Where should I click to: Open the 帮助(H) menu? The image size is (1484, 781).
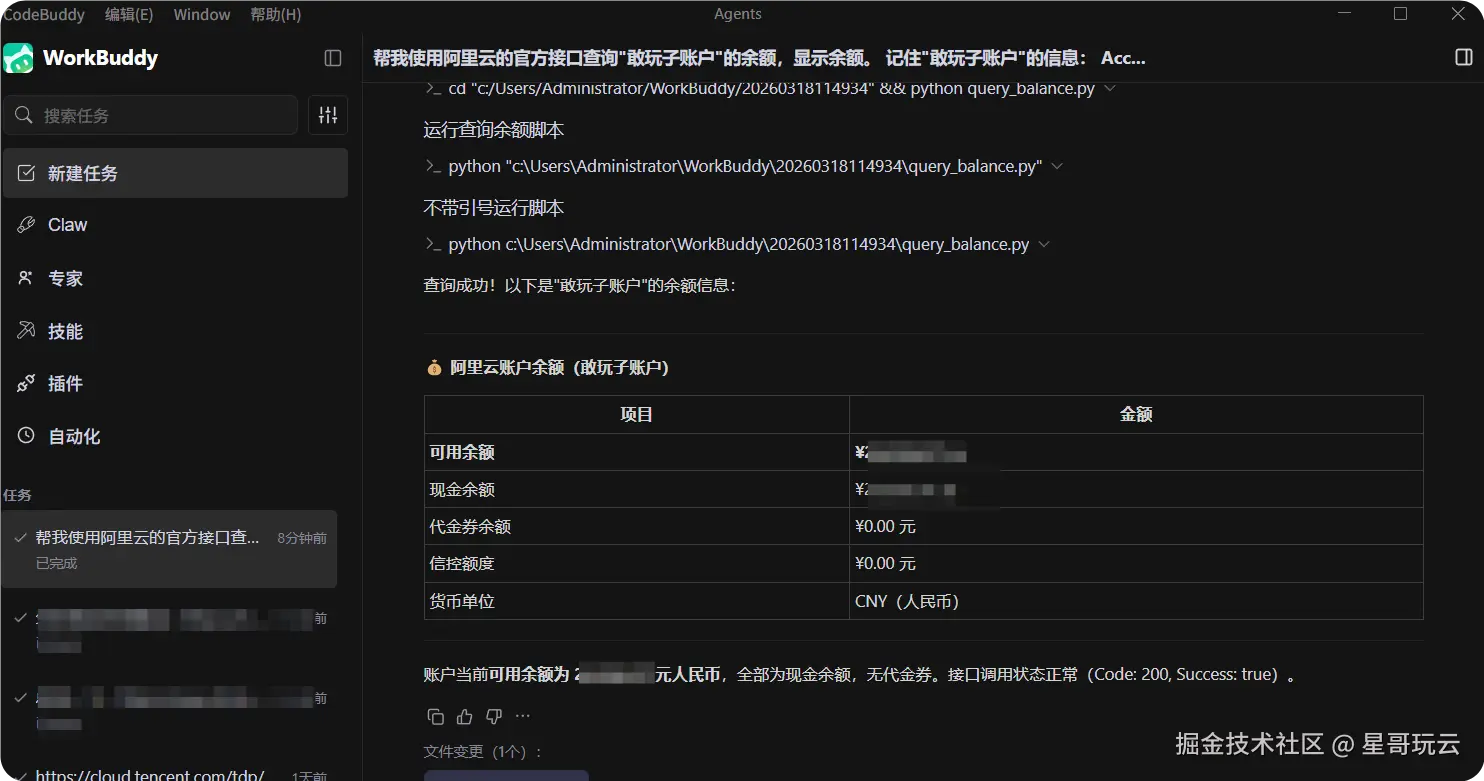(275, 14)
